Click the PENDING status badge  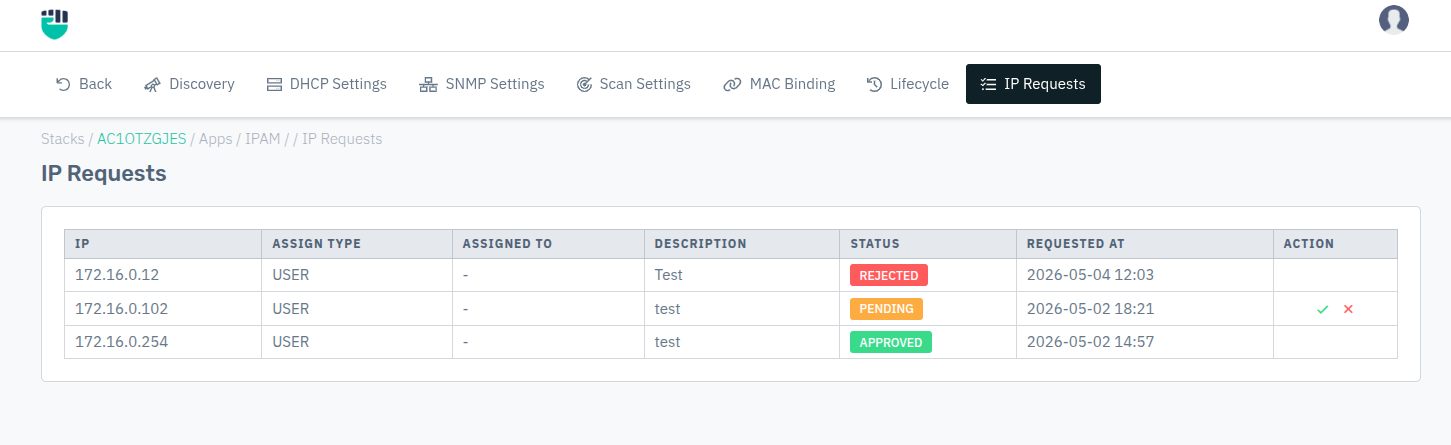click(886, 309)
